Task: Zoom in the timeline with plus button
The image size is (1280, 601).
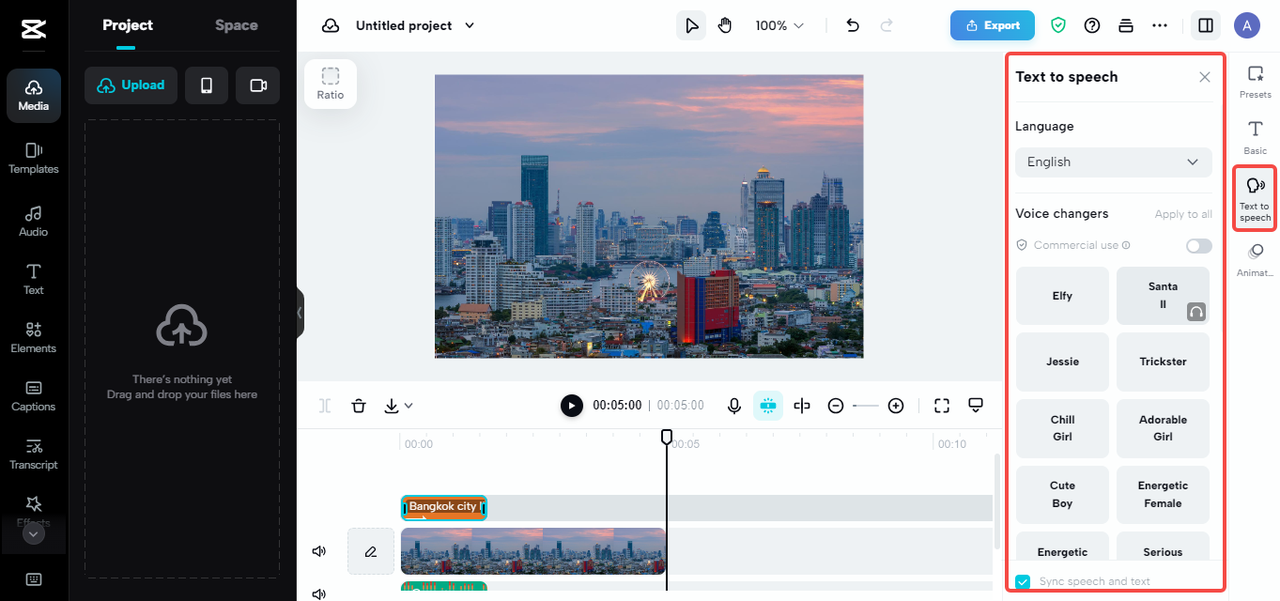Action: (896, 405)
